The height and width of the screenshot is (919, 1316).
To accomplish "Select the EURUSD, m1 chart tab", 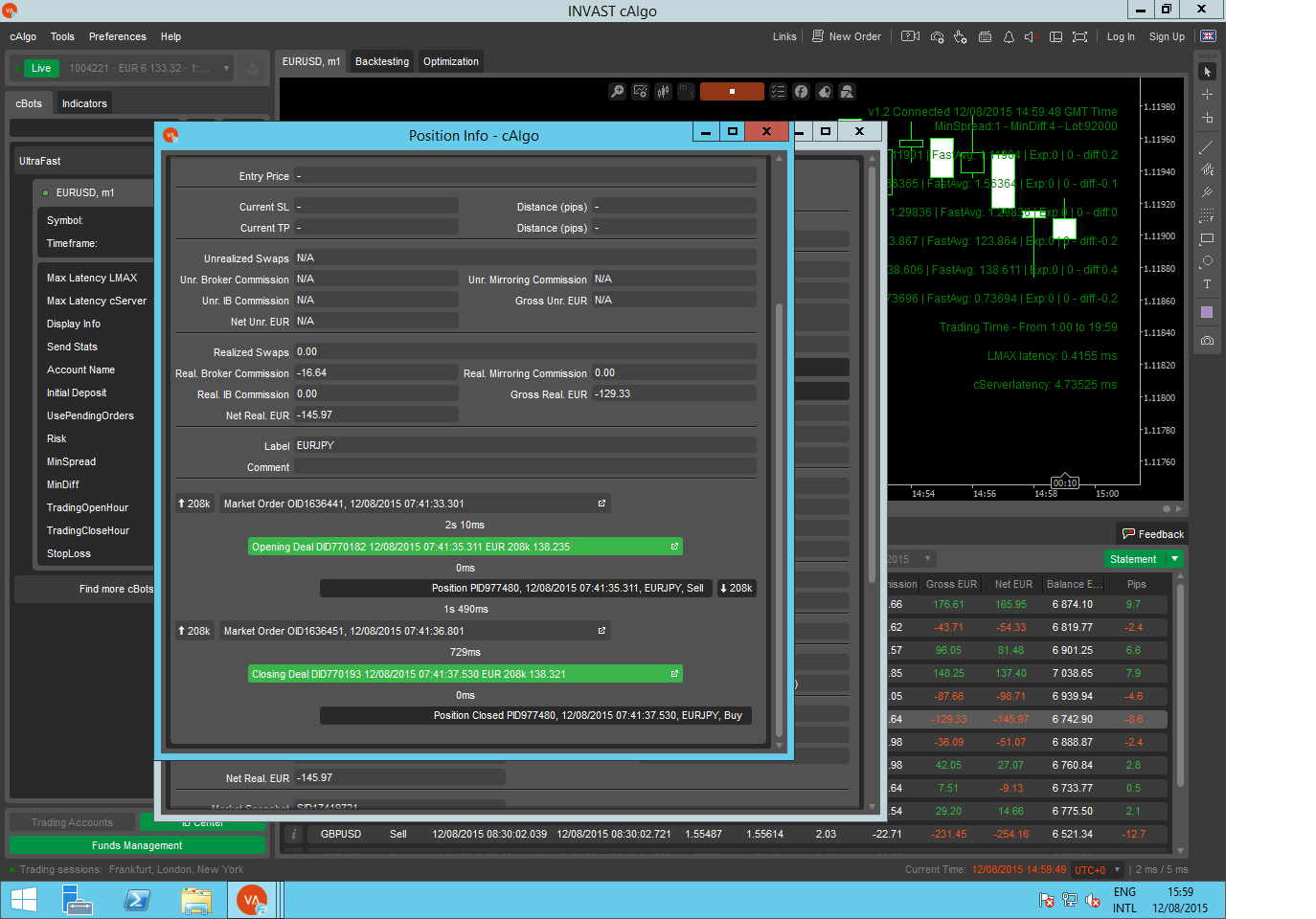I will 311,61.
